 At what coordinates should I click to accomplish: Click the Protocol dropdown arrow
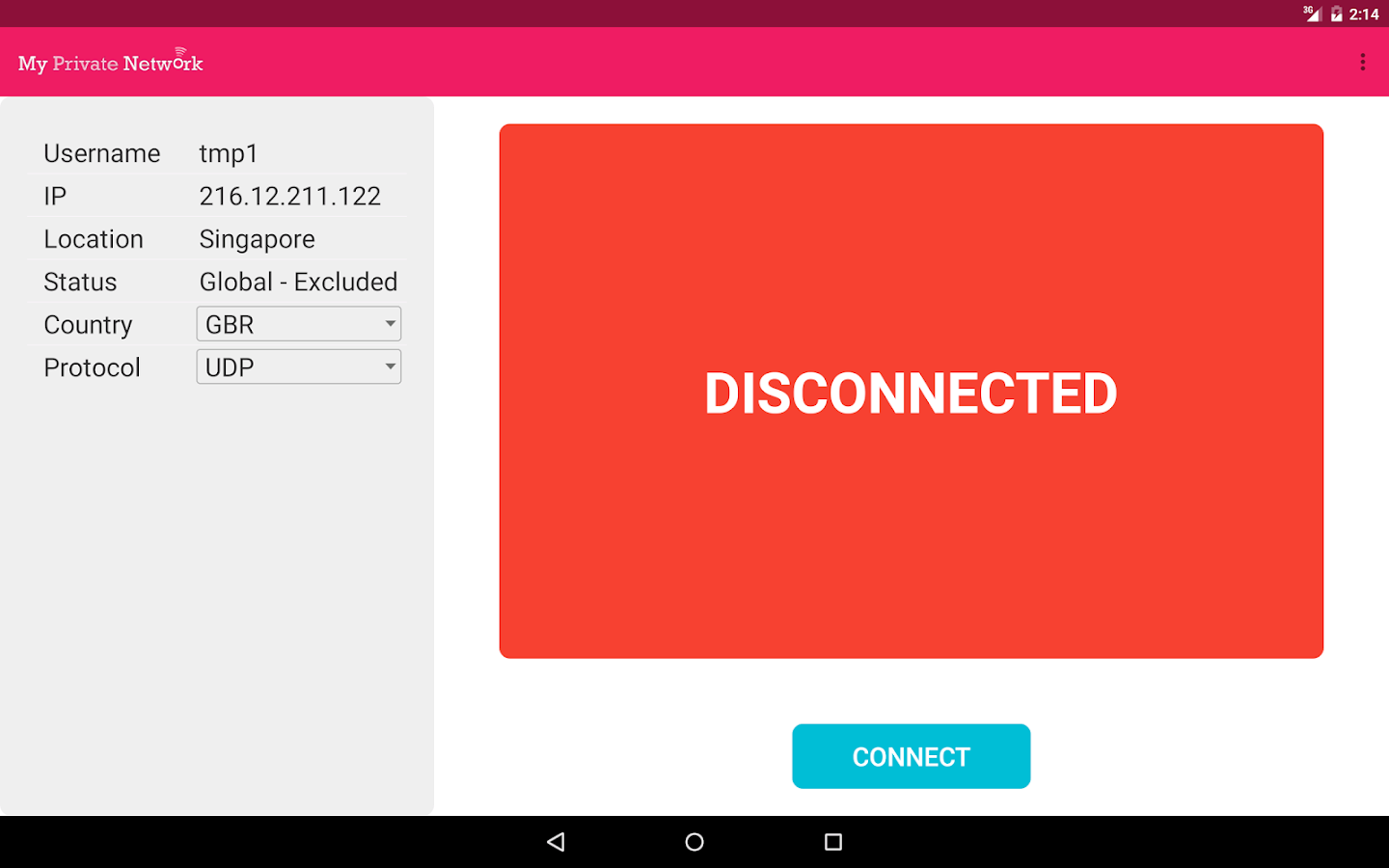pos(390,366)
